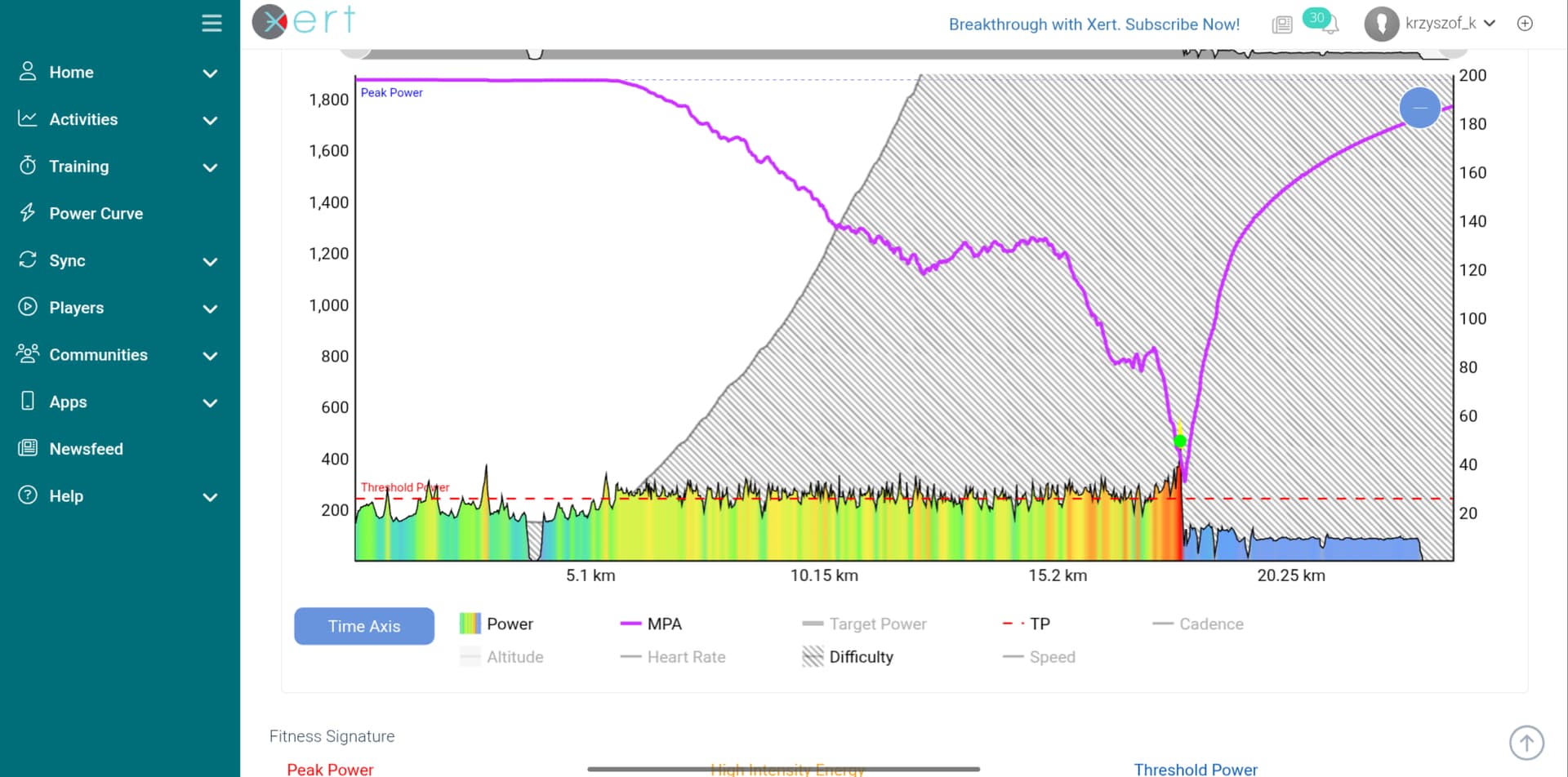
Task: Click the Power Curve lightning icon
Action: (28, 213)
